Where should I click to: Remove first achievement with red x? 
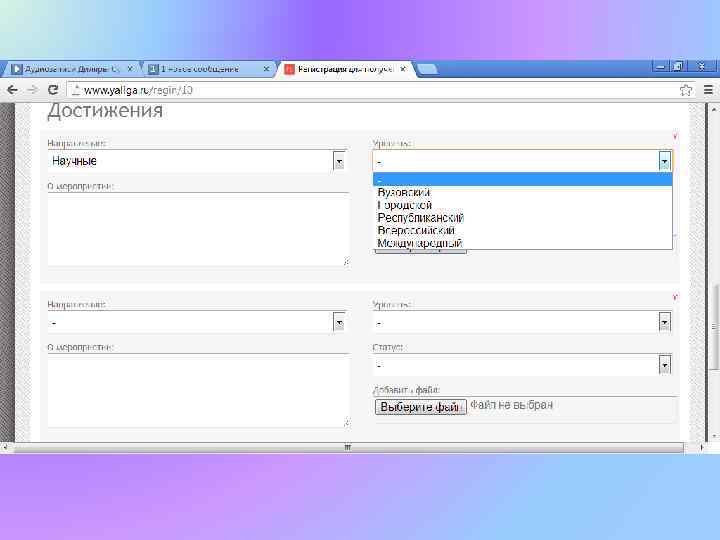[675, 136]
